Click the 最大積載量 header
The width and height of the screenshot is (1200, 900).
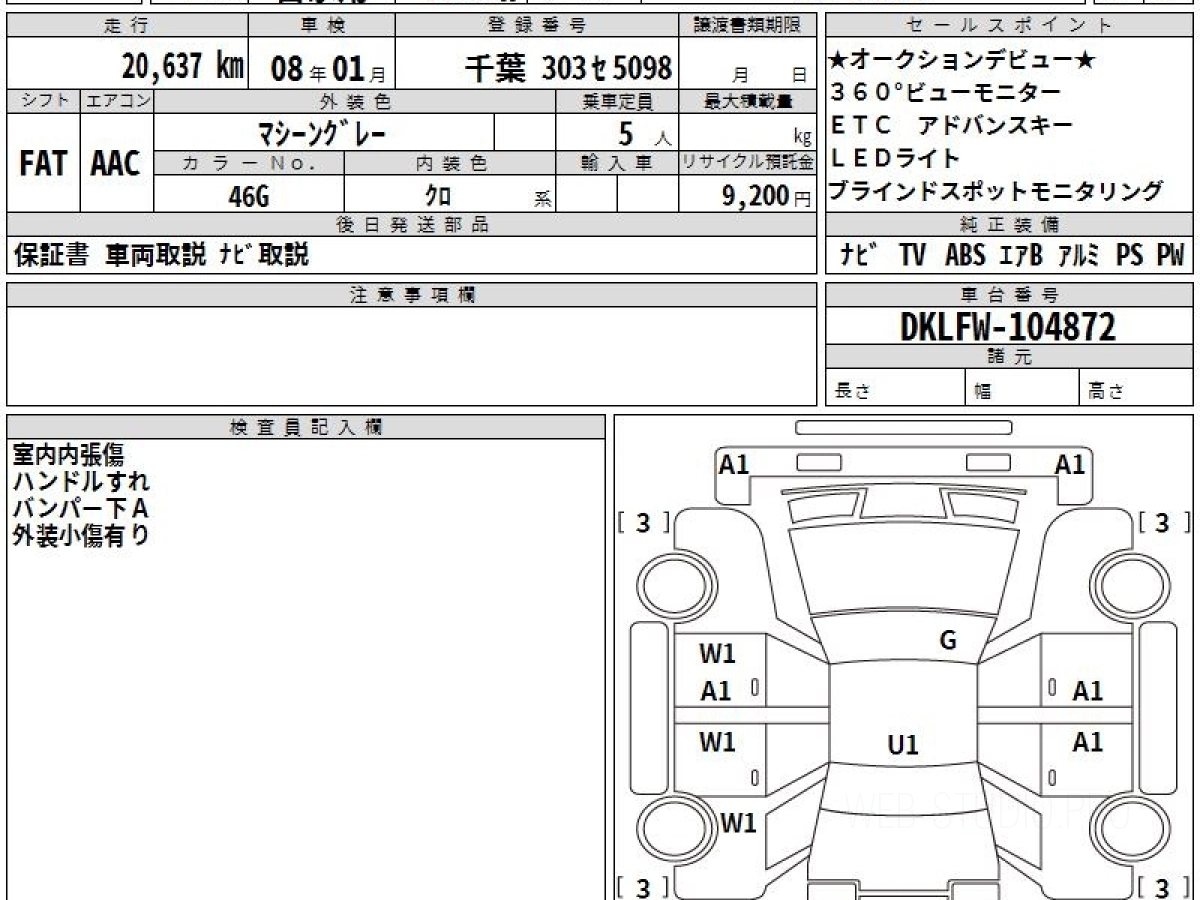click(747, 101)
